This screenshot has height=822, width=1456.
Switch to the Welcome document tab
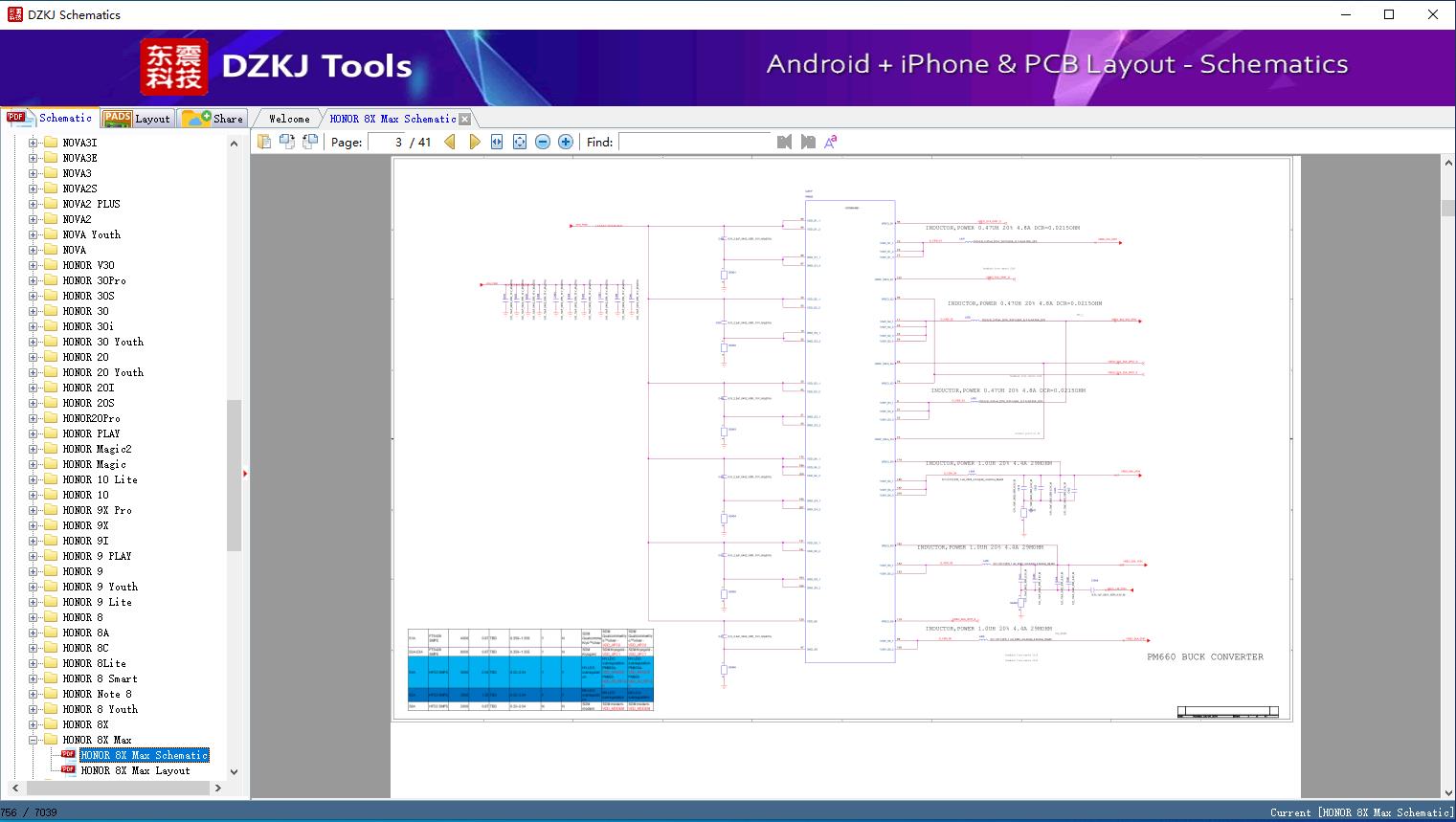pos(289,119)
